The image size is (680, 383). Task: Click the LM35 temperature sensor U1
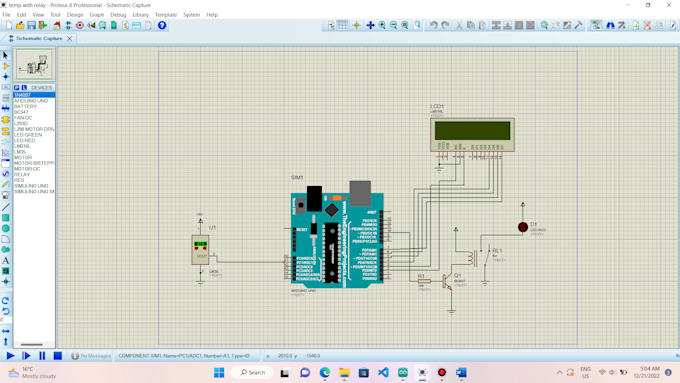200,250
